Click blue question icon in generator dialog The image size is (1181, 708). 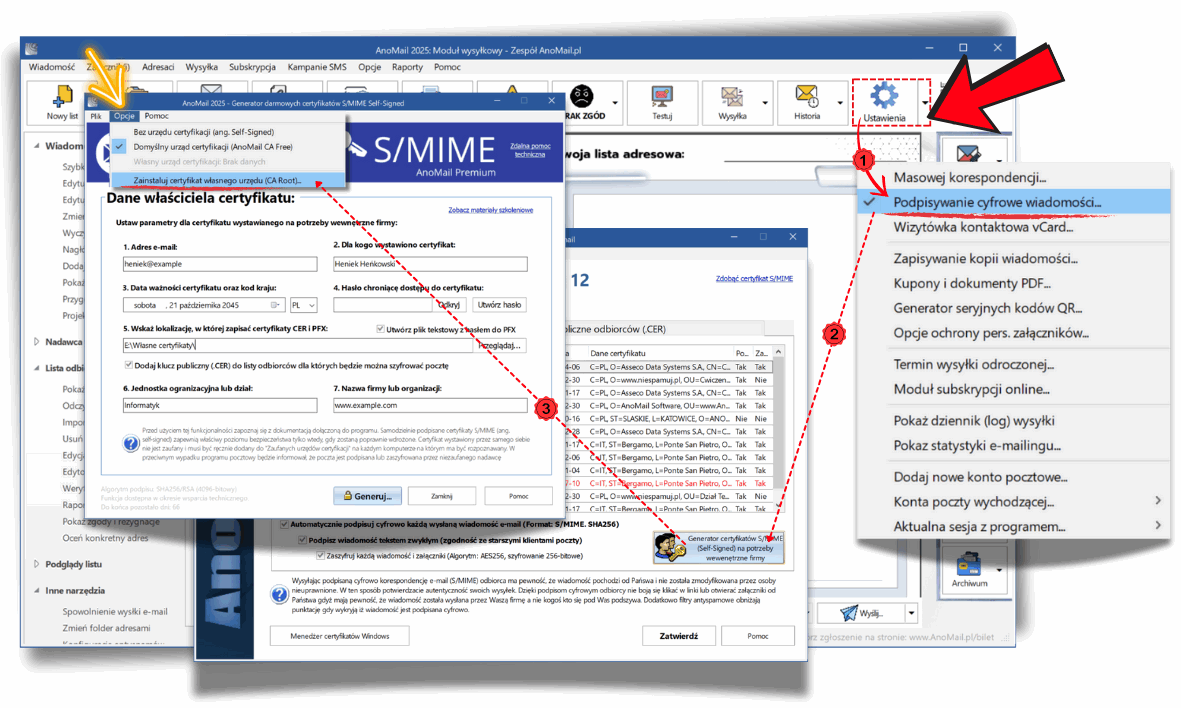click(x=131, y=444)
